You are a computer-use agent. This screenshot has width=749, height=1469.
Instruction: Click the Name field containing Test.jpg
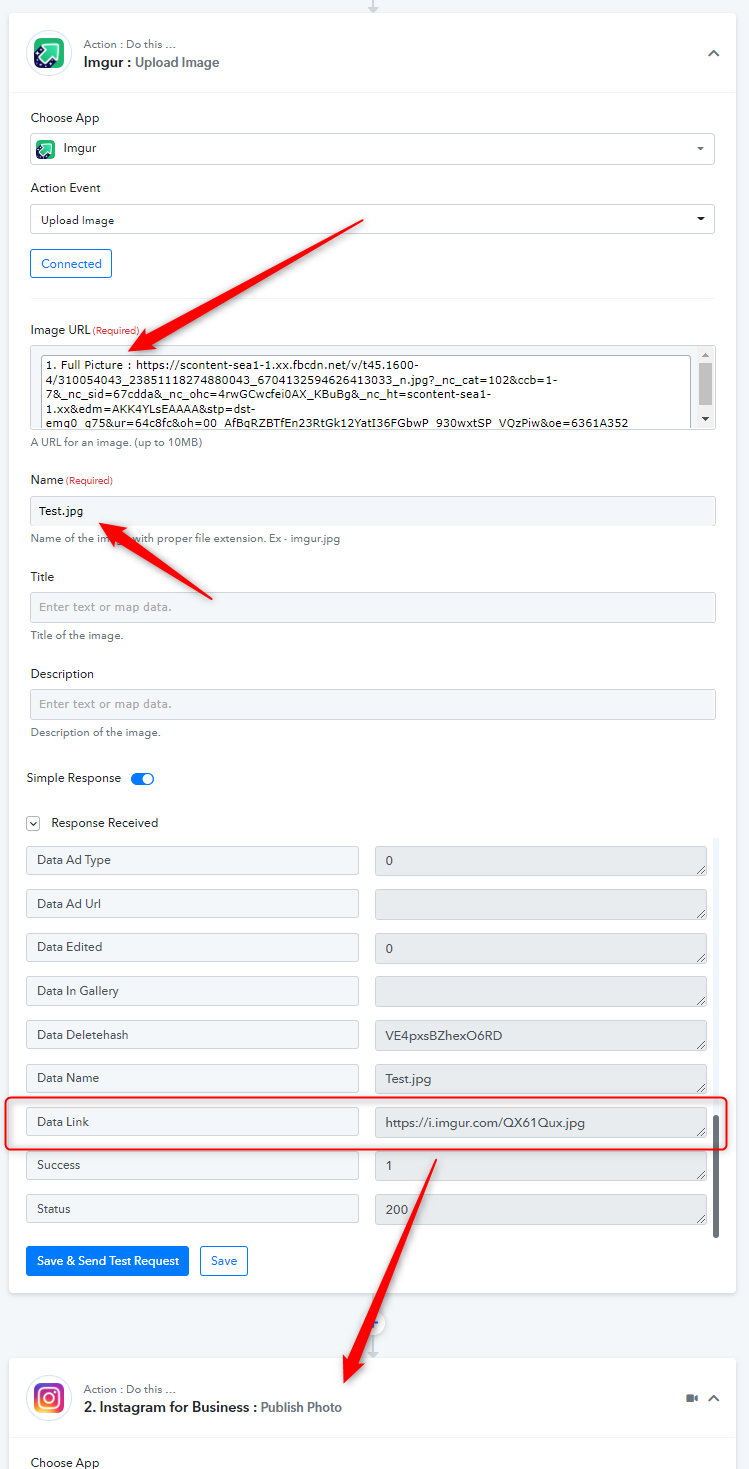pyautogui.click(x=372, y=511)
